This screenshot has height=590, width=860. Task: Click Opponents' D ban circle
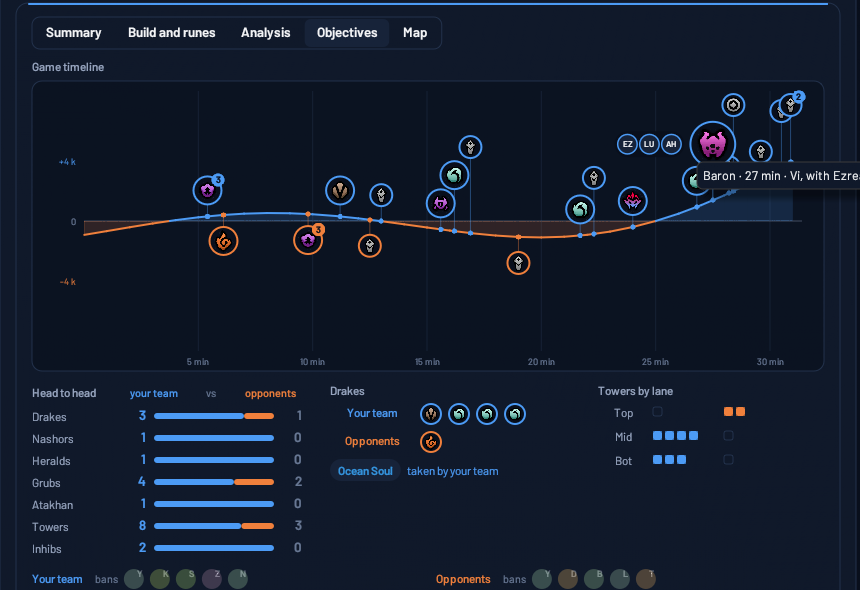pos(568,579)
